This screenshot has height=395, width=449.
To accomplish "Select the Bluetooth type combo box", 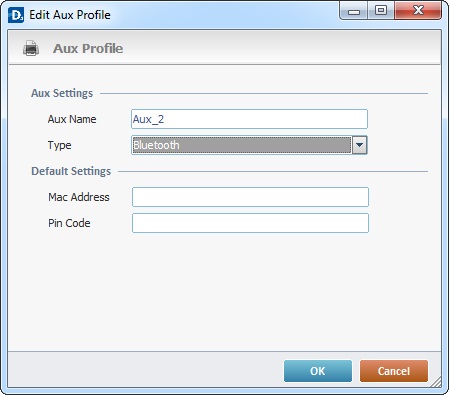I will 249,145.
